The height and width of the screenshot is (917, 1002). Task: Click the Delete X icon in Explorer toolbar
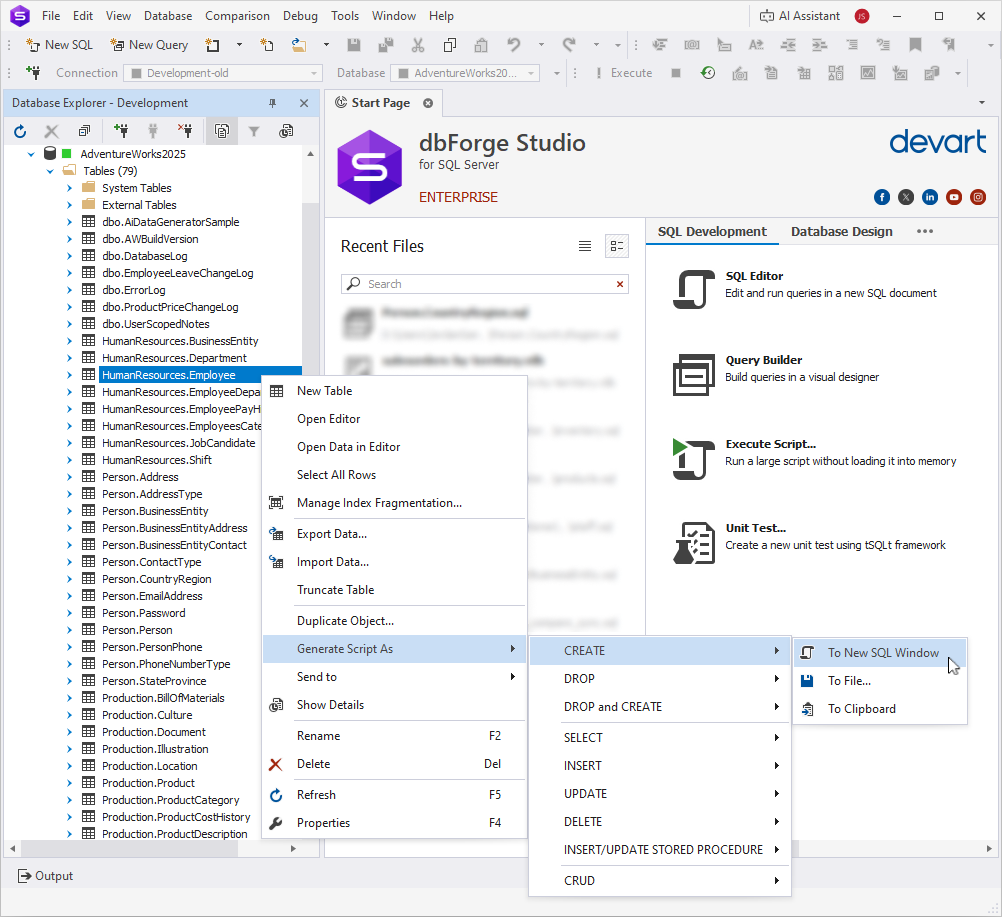click(x=52, y=131)
